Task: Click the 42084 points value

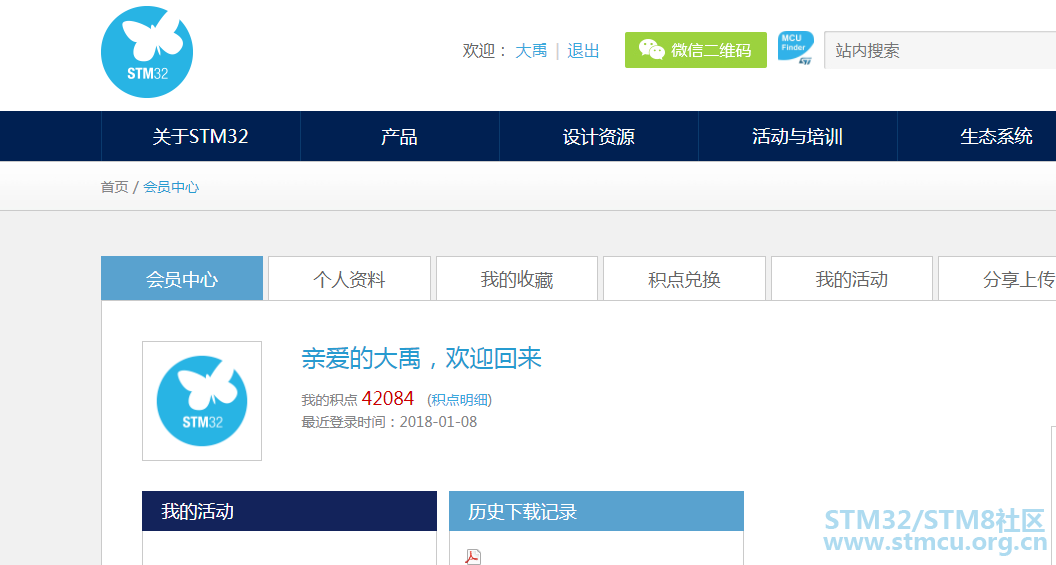Action: click(388, 399)
